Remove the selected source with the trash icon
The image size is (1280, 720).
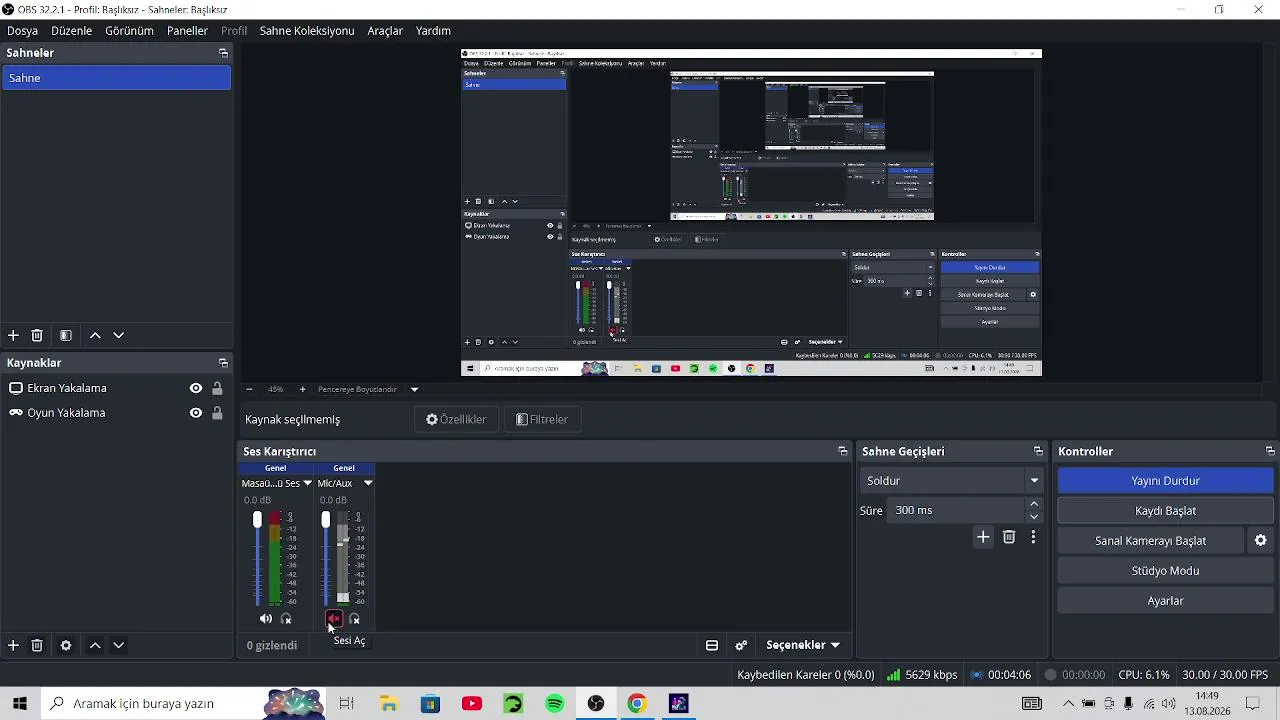pos(37,646)
